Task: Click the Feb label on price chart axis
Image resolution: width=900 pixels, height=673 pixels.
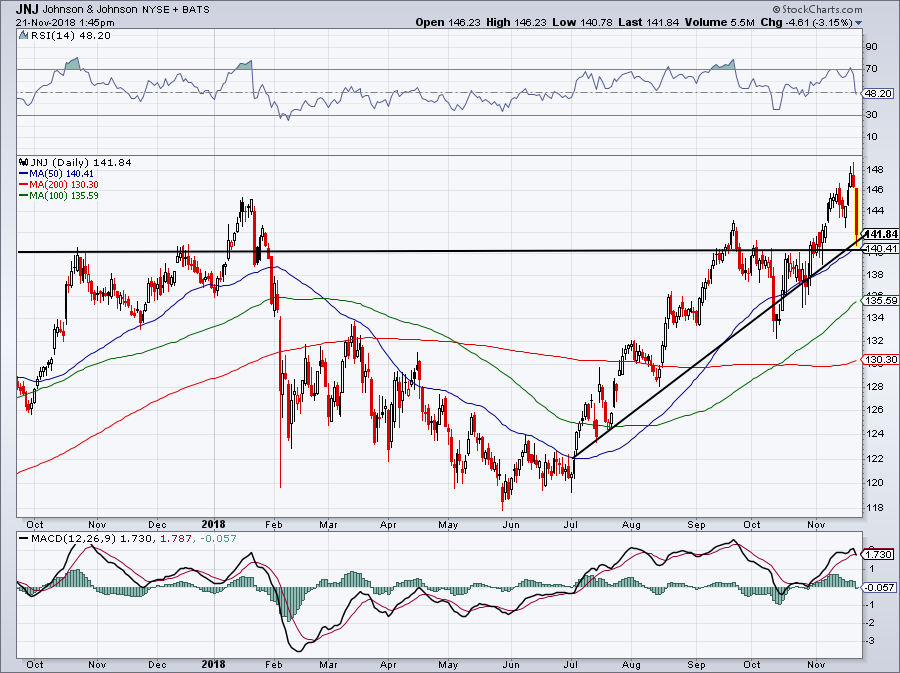Action: [x=274, y=524]
